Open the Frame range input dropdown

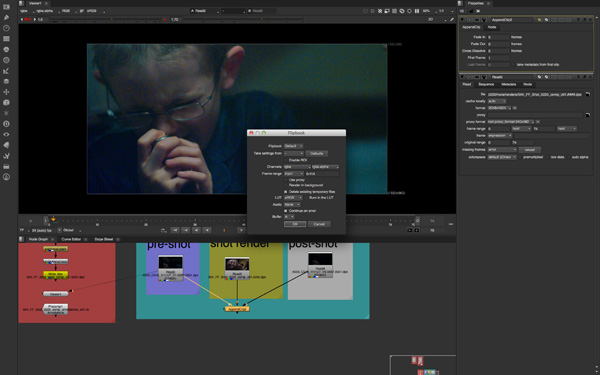[293, 174]
